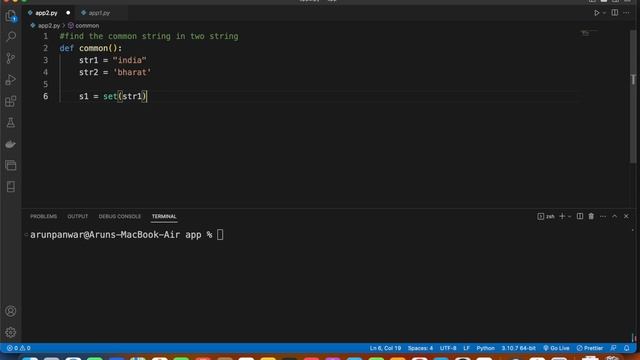Click common symbol in the breadcrumb
The width and height of the screenshot is (640, 360).
87,26
